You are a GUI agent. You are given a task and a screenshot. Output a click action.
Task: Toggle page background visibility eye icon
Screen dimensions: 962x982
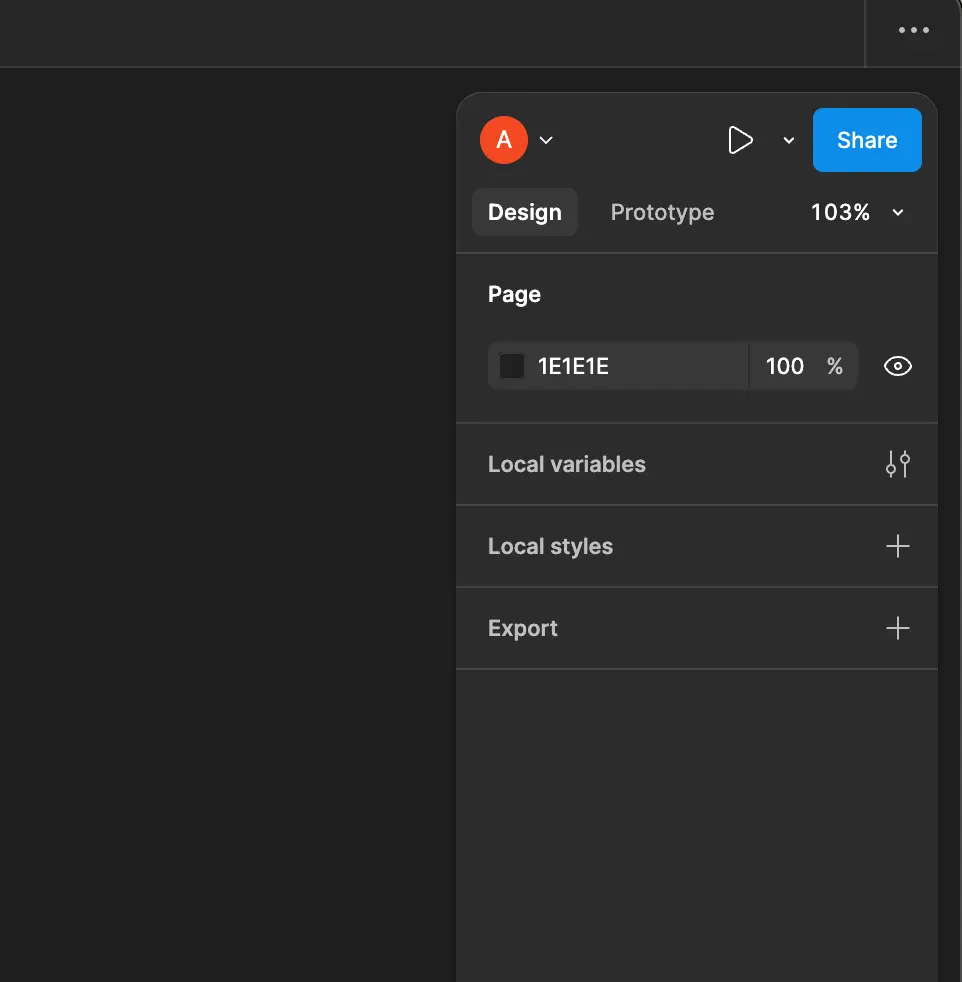click(897, 366)
